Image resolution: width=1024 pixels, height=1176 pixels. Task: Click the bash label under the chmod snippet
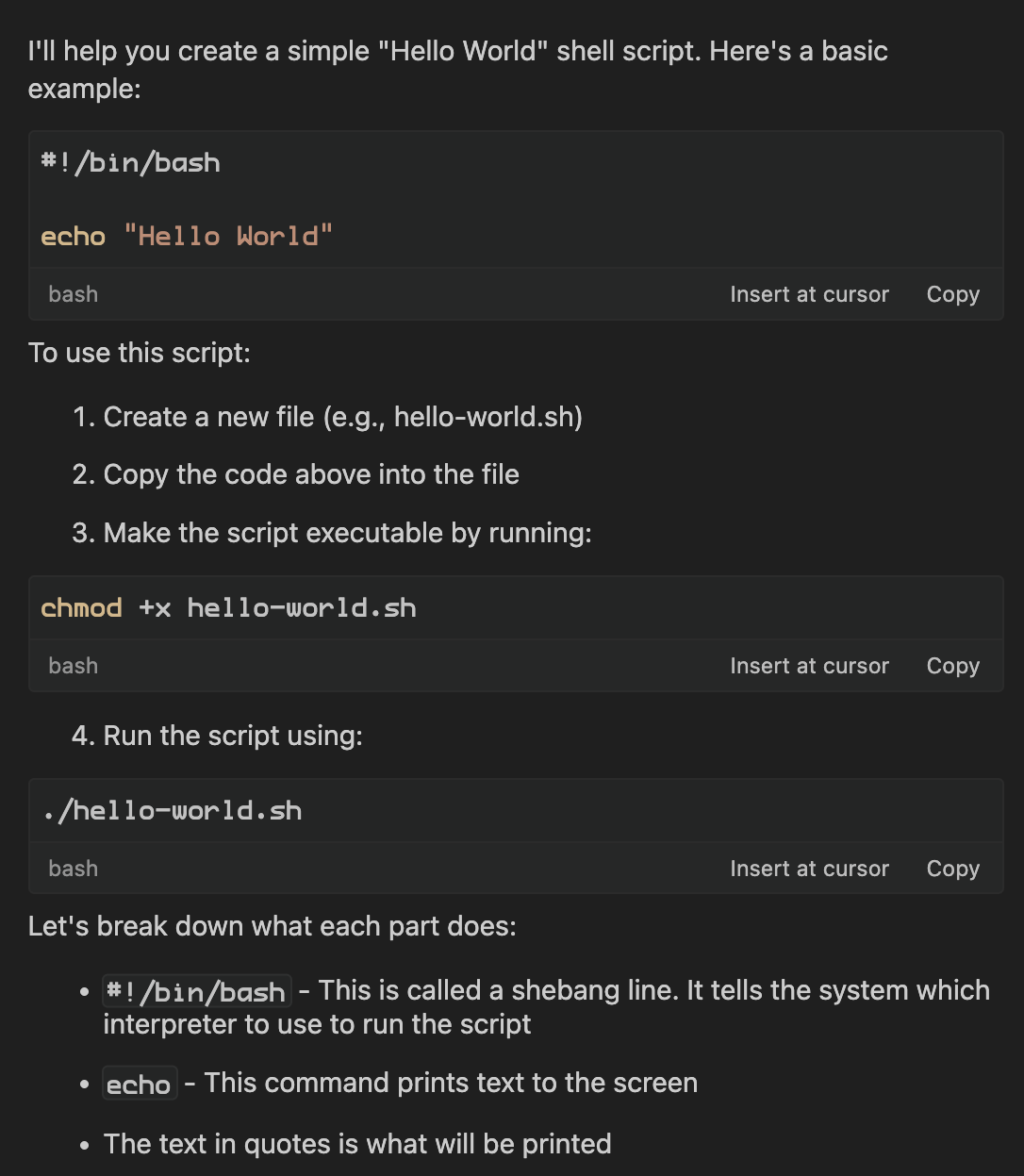(x=73, y=665)
